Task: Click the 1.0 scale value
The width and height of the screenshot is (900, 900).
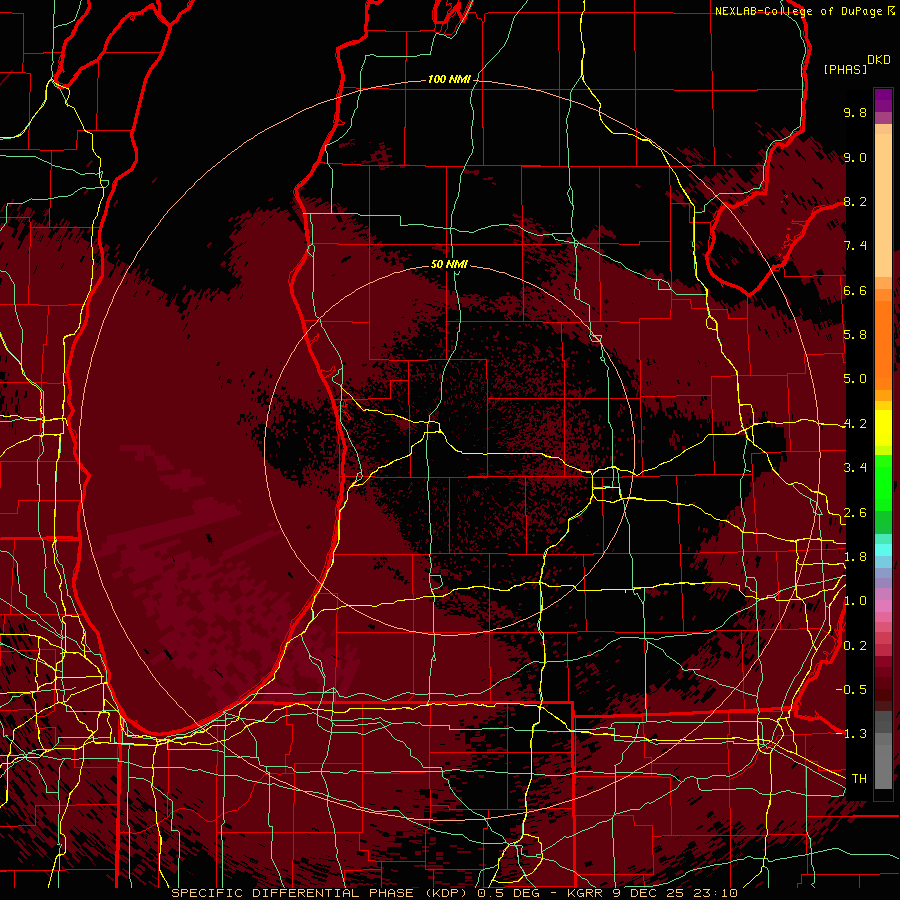Action: tap(855, 601)
